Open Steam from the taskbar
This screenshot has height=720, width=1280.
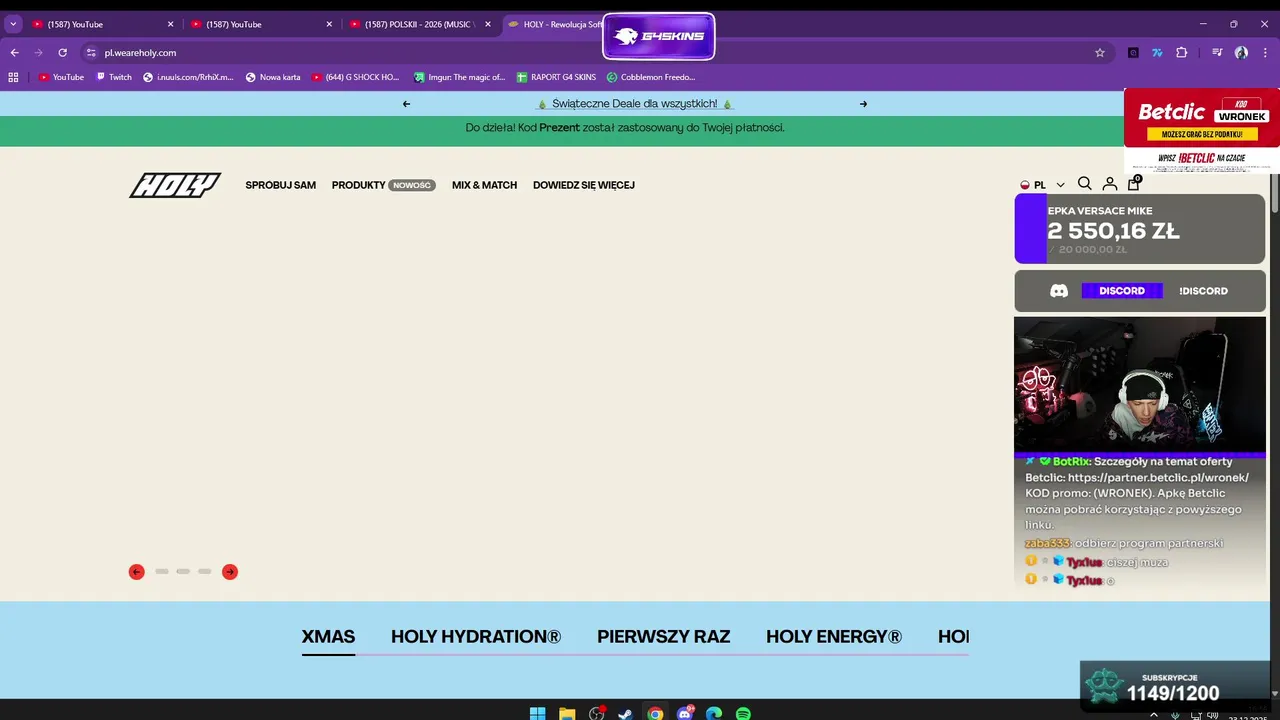[x=625, y=714]
